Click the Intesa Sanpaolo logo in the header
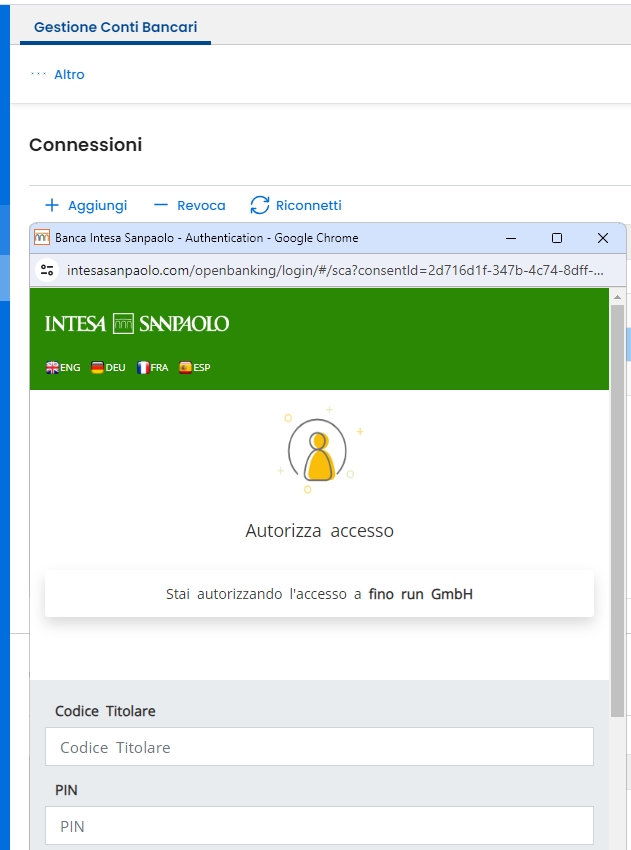Image resolution: width=631 pixels, height=850 pixels. point(137,324)
